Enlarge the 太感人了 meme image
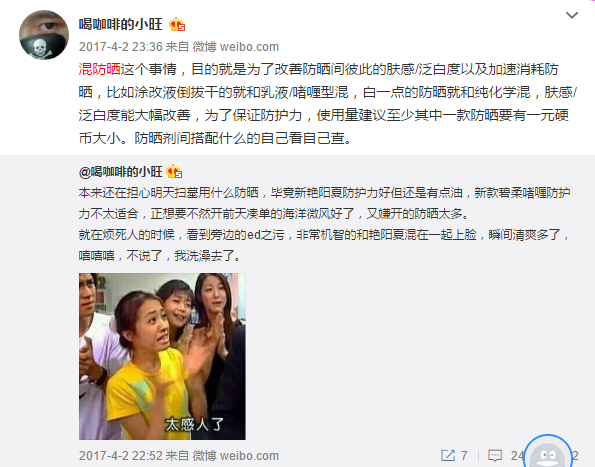The image size is (595, 467). pos(162,356)
